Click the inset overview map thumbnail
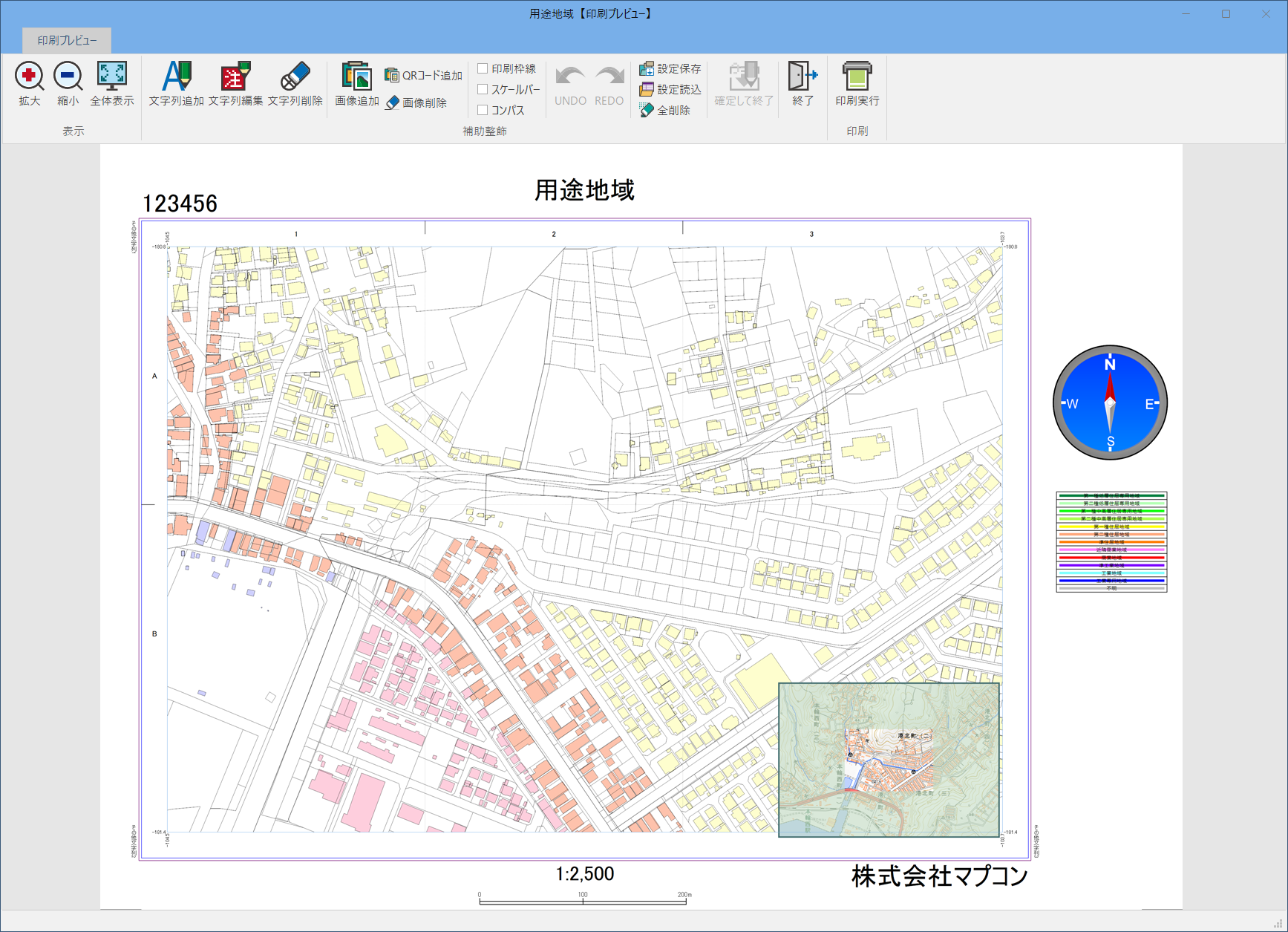Viewport: 1288px width, 932px height. 889,760
